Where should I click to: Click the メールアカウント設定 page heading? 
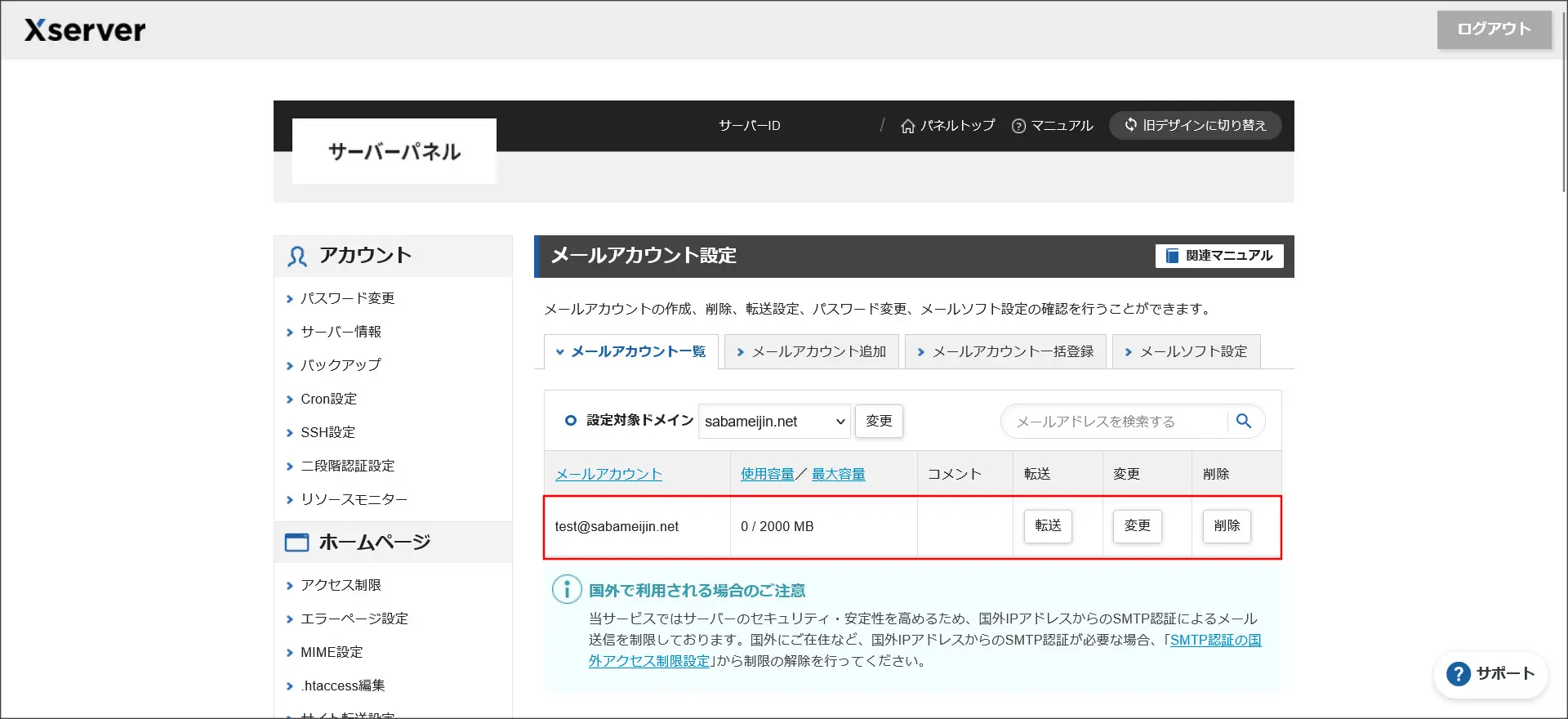(x=644, y=256)
